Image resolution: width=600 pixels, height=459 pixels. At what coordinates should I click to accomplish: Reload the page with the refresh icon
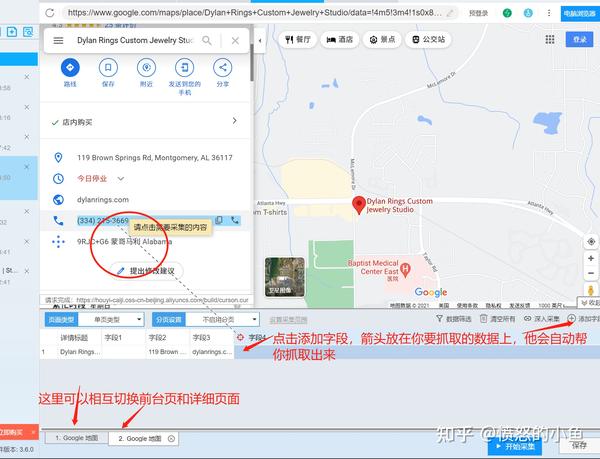[x=50, y=13]
